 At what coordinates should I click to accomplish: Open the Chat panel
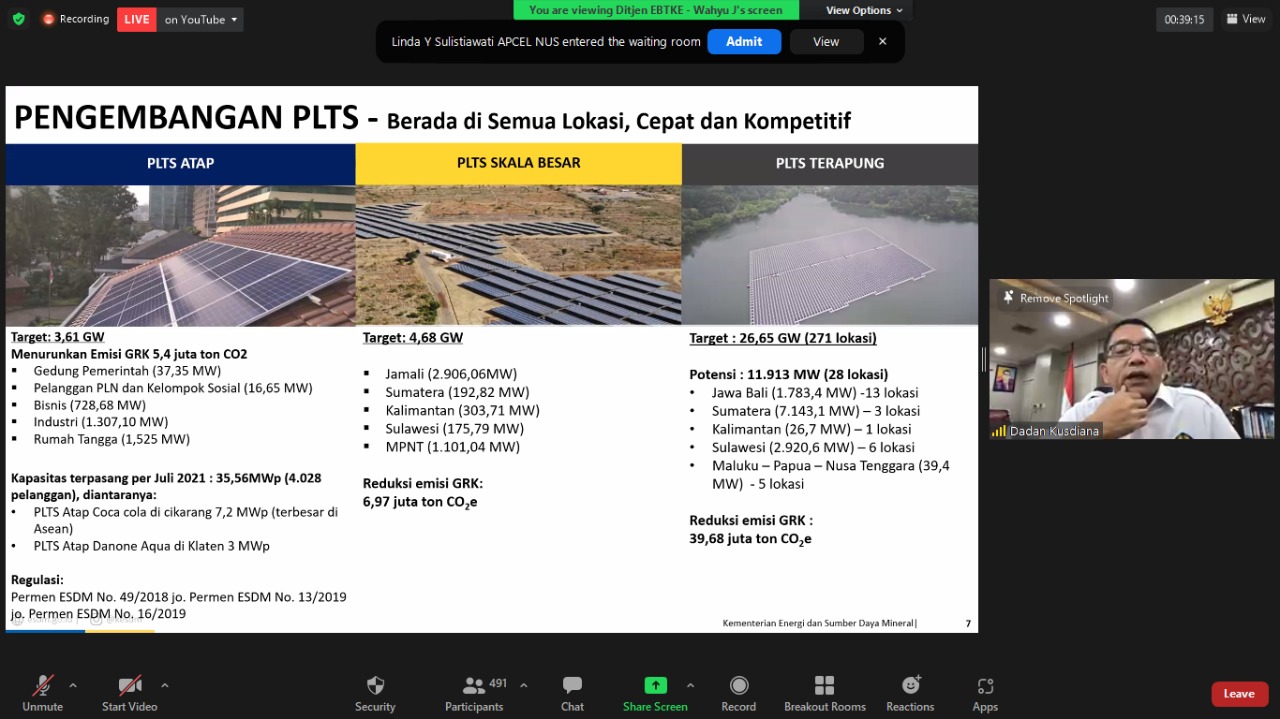pyautogui.click(x=572, y=686)
